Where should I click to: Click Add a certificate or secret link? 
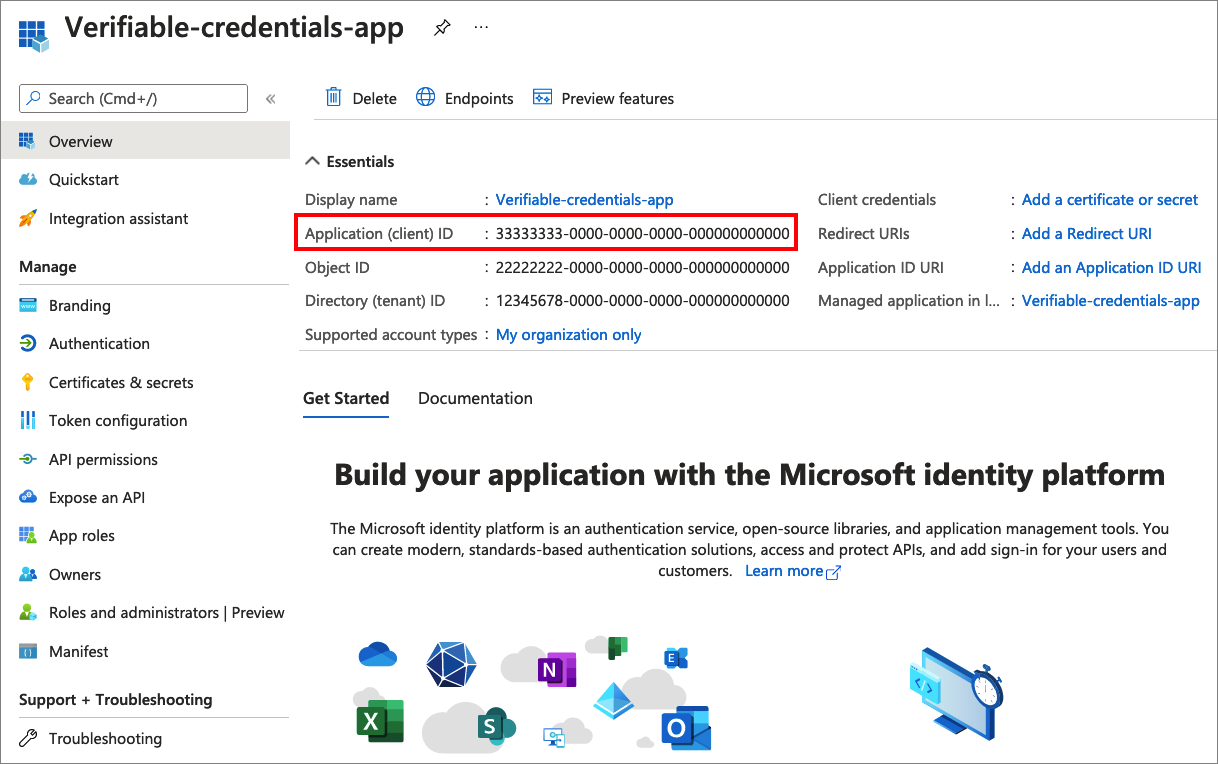click(x=1109, y=200)
